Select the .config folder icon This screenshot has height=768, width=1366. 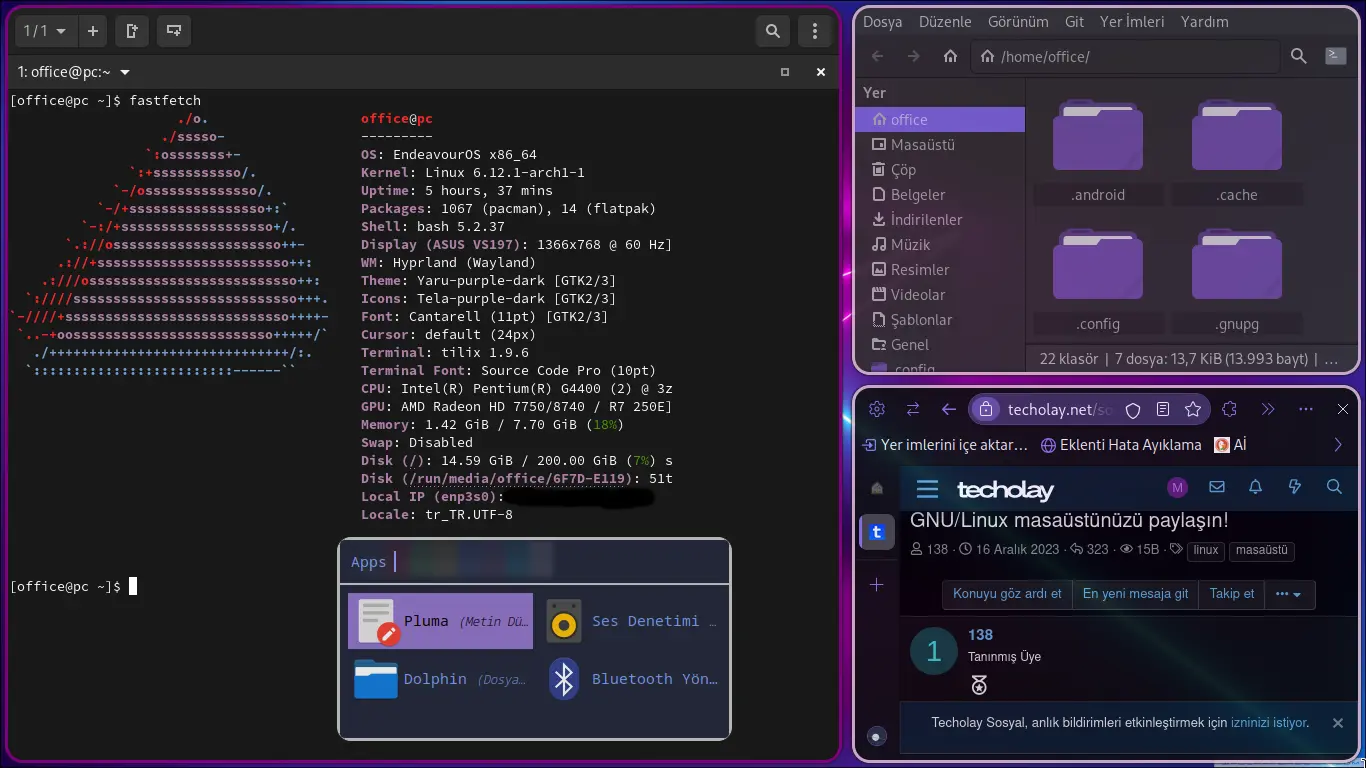(x=1098, y=264)
